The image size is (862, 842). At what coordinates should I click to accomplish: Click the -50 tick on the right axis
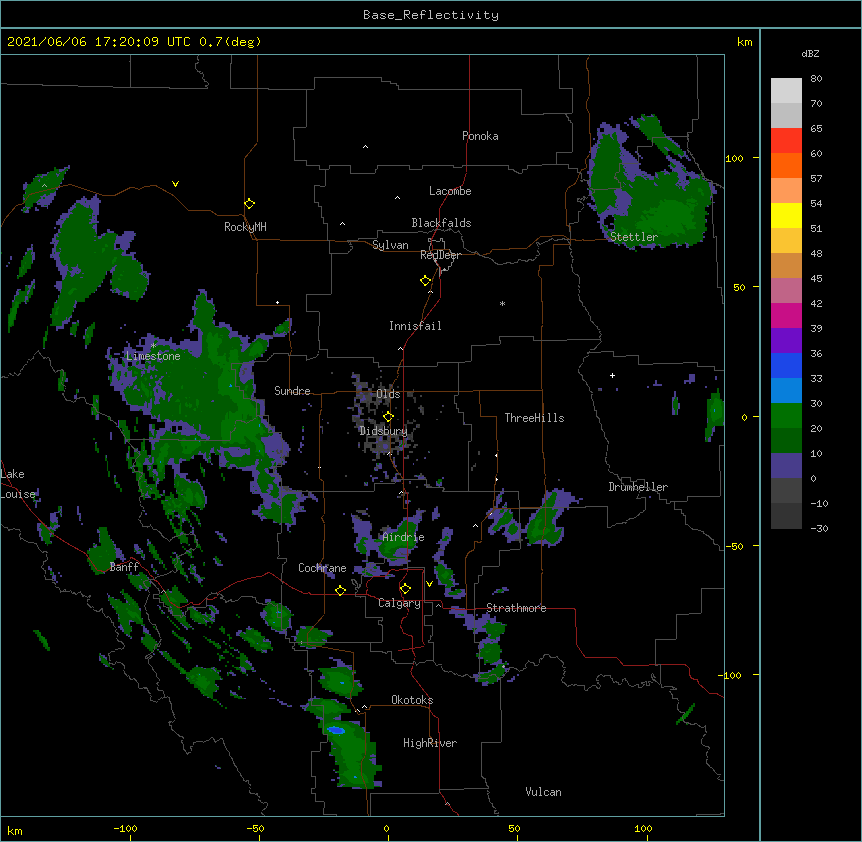pyautogui.click(x=734, y=546)
